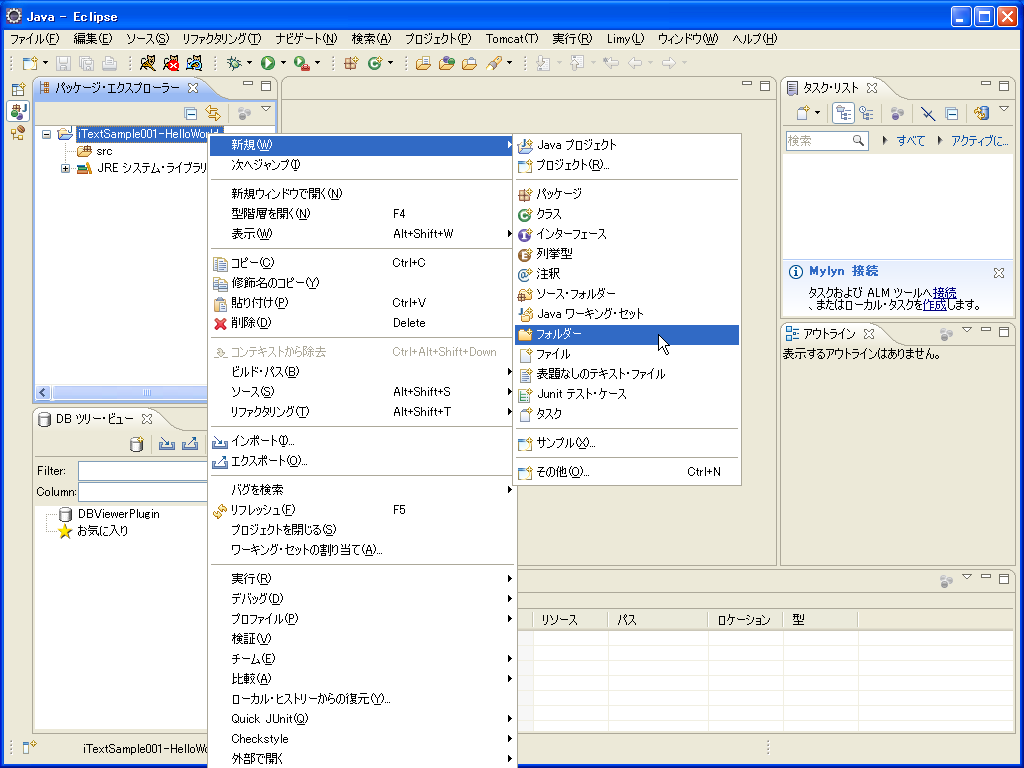Stop Tomcat with the red-cross cat icon
Screen dimensions: 1024x768
(170, 63)
